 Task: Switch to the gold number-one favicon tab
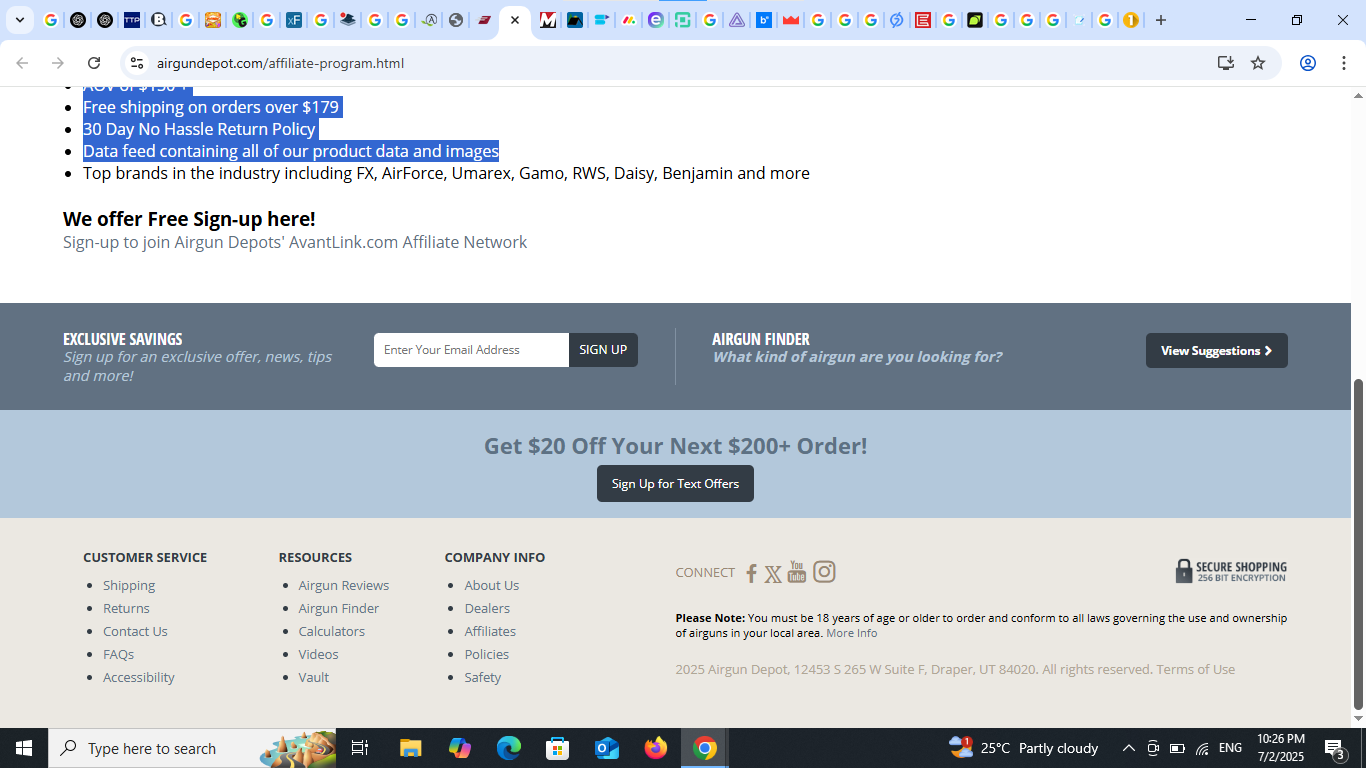tap(1131, 20)
